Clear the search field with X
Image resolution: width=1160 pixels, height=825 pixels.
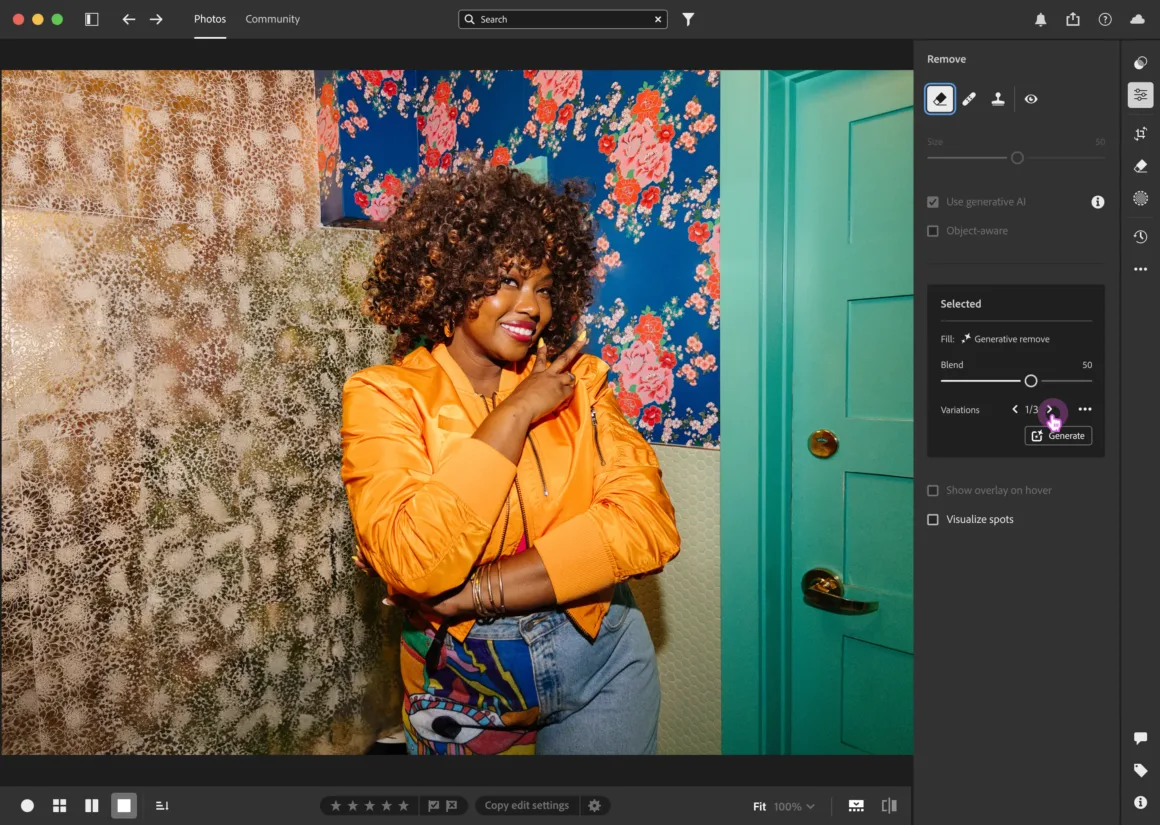[658, 19]
